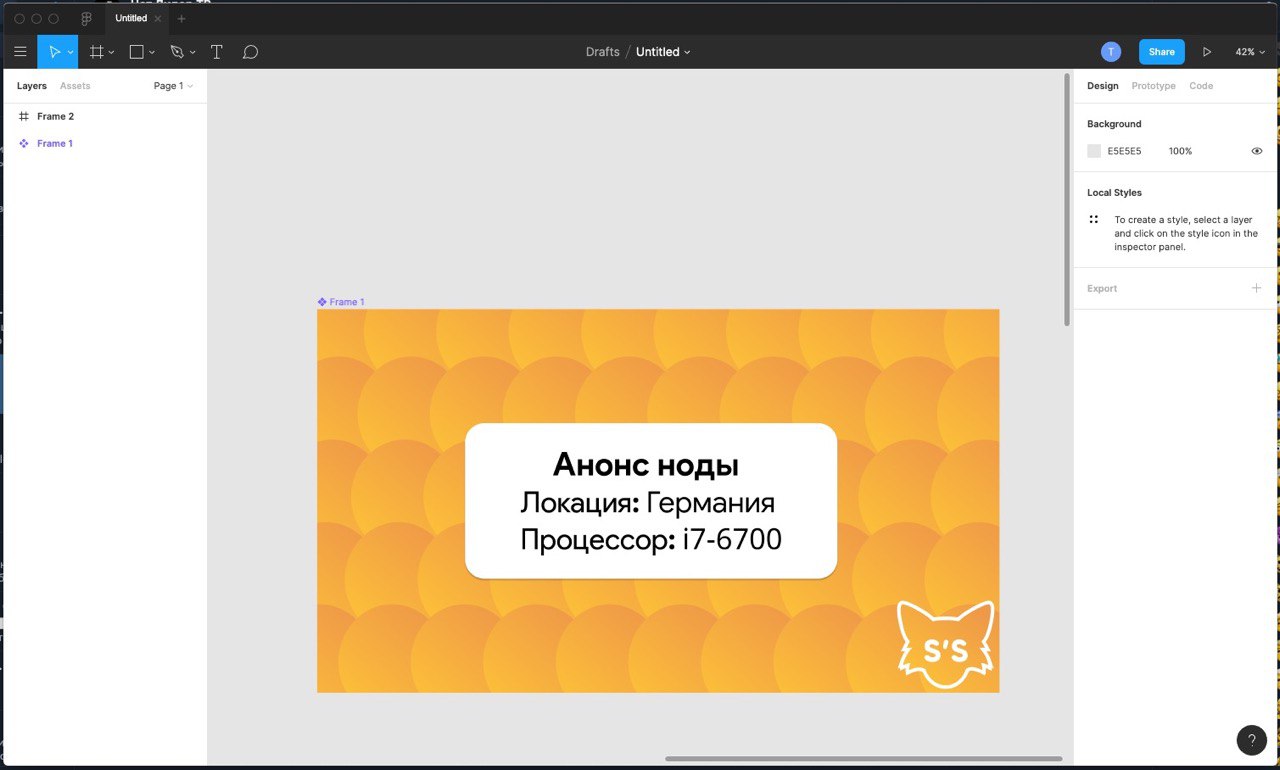
Task: Click the canvas vertical scrollbar
Action: click(1067, 199)
